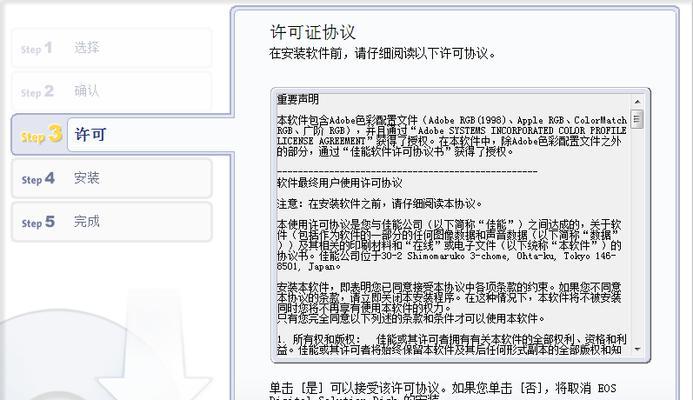Click the 1. 所有权和版权 clause line
This screenshot has height=400, width=693.
click(x=452, y=339)
